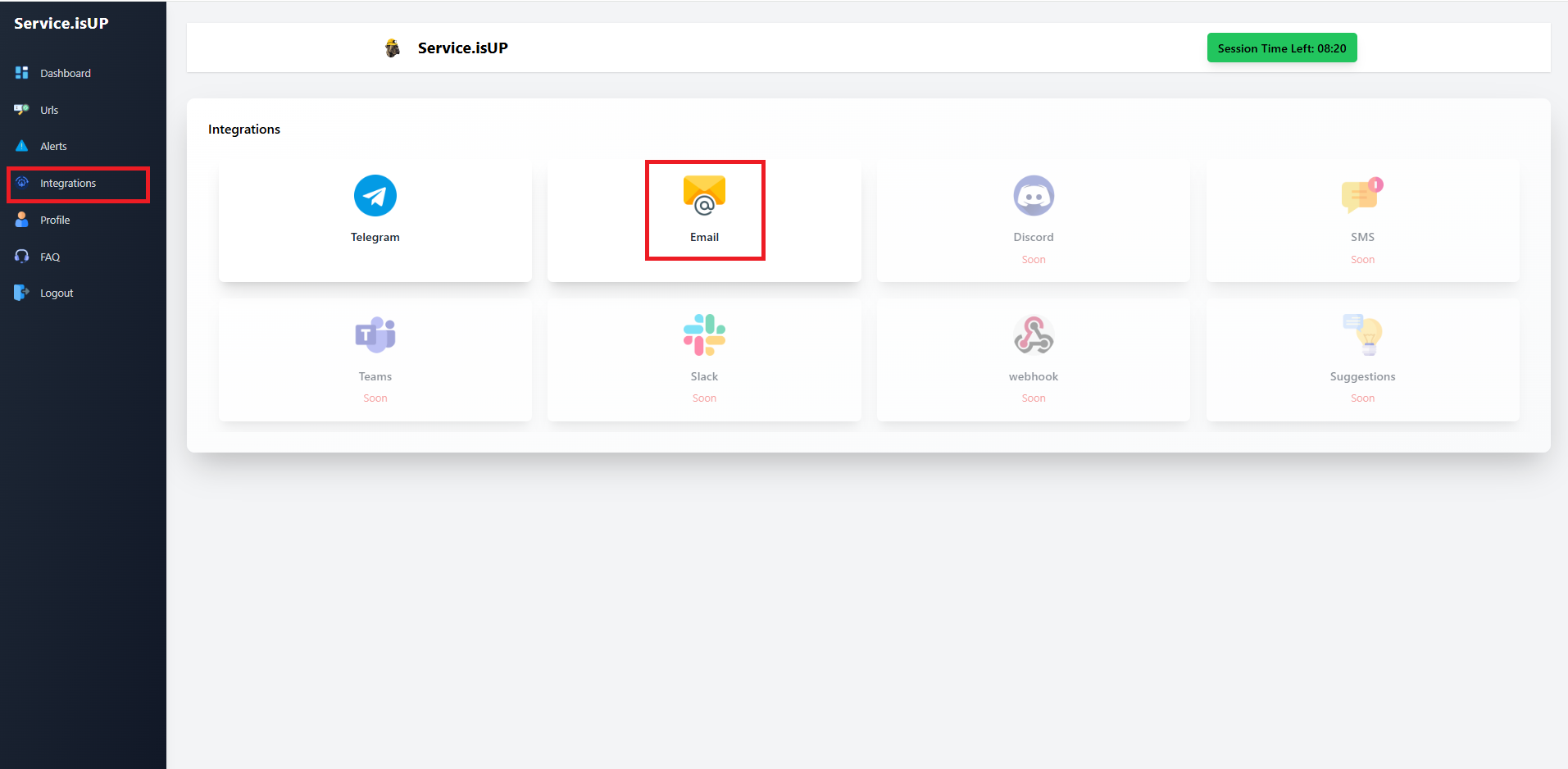Click the Service.isUP sidebar brand title
The height and width of the screenshot is (769, 1568).
point(61,23)
